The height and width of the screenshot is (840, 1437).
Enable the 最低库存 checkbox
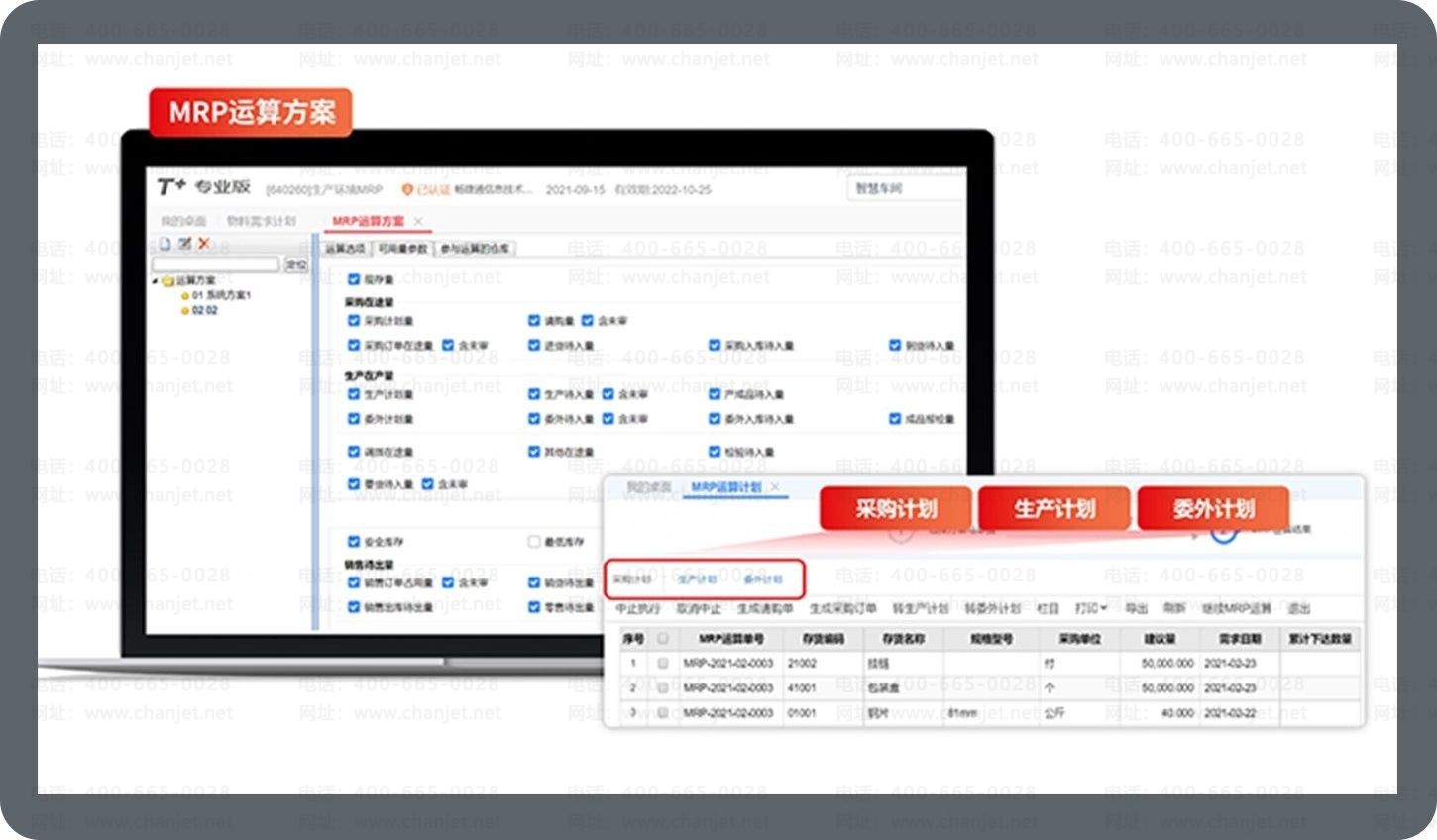coord(534,542)
